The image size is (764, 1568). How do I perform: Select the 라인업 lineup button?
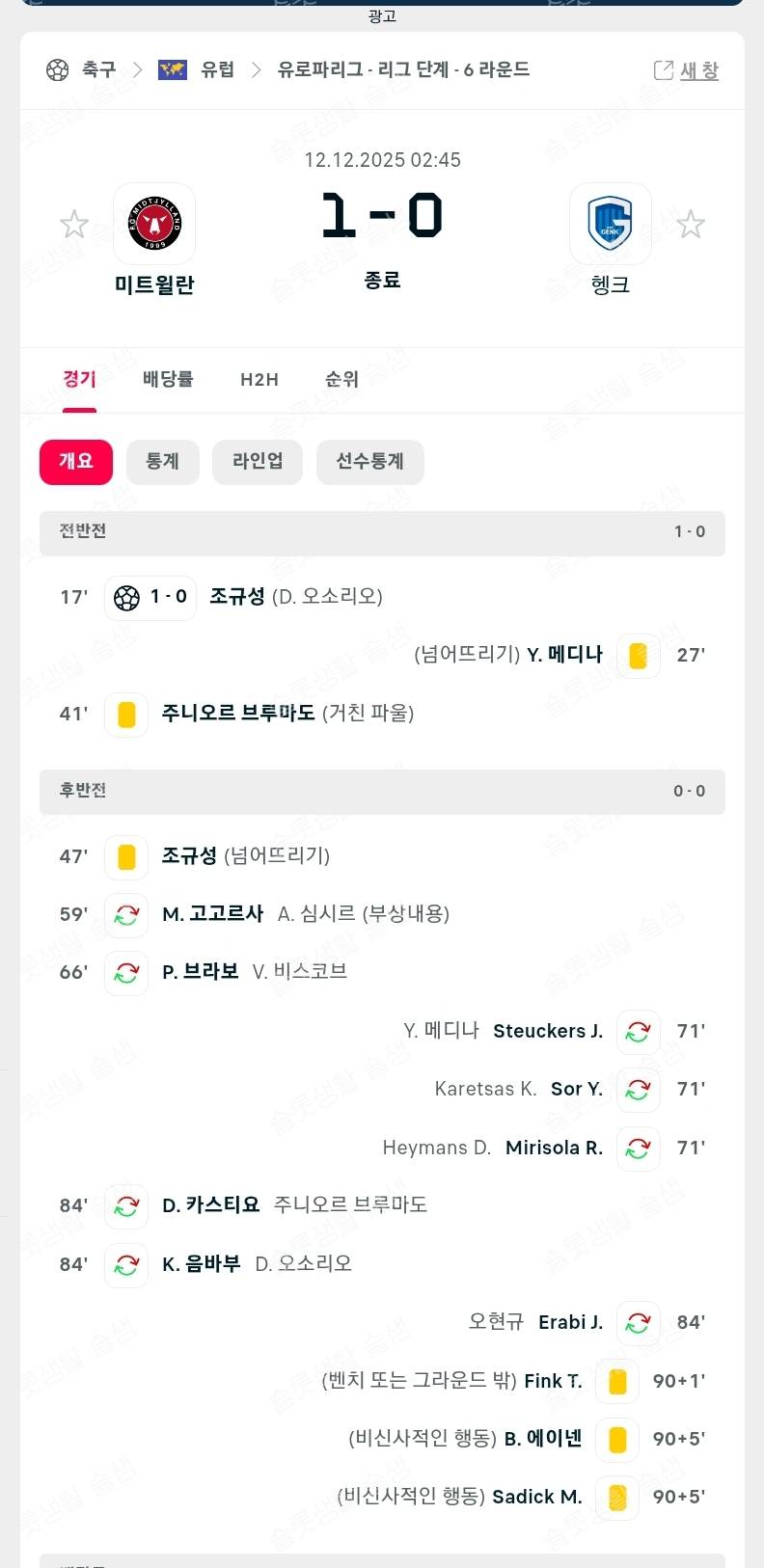[x=258, y=462]
